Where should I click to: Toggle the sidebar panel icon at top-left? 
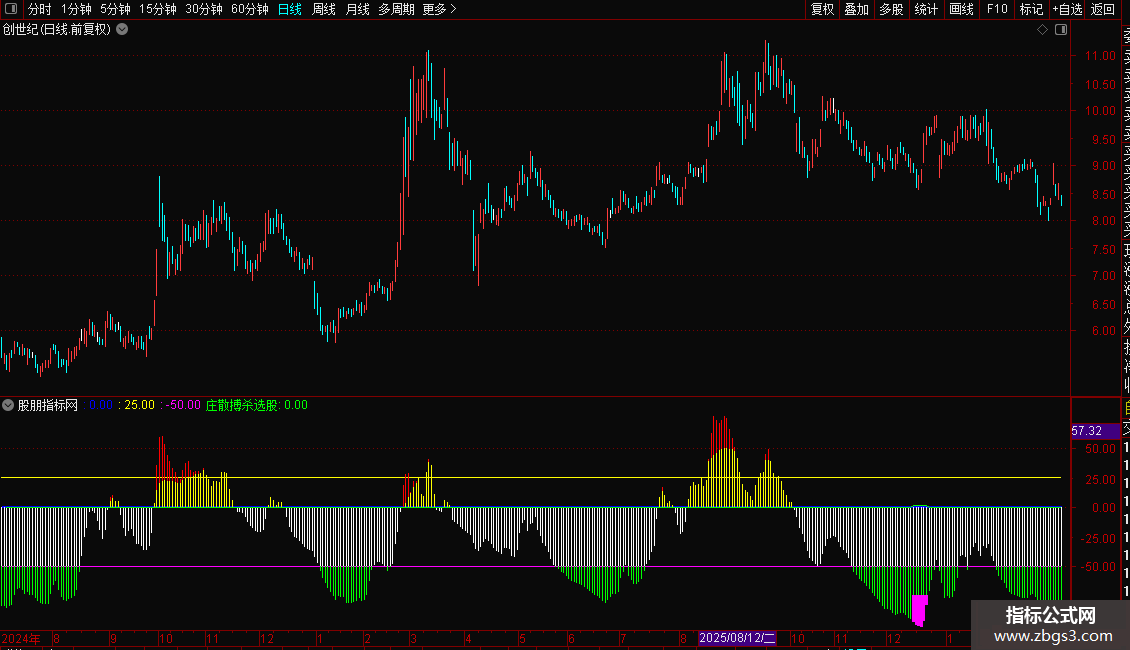point(11,9)
